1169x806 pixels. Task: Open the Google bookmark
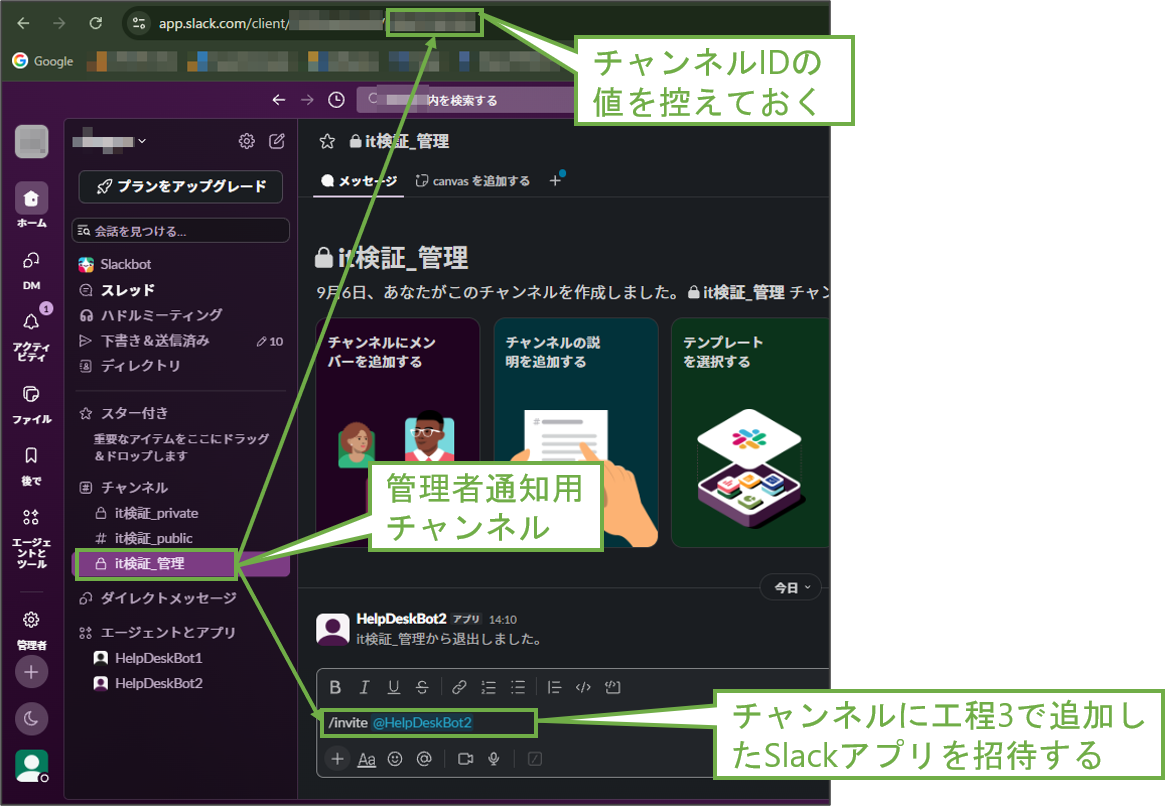click(43, 61)
